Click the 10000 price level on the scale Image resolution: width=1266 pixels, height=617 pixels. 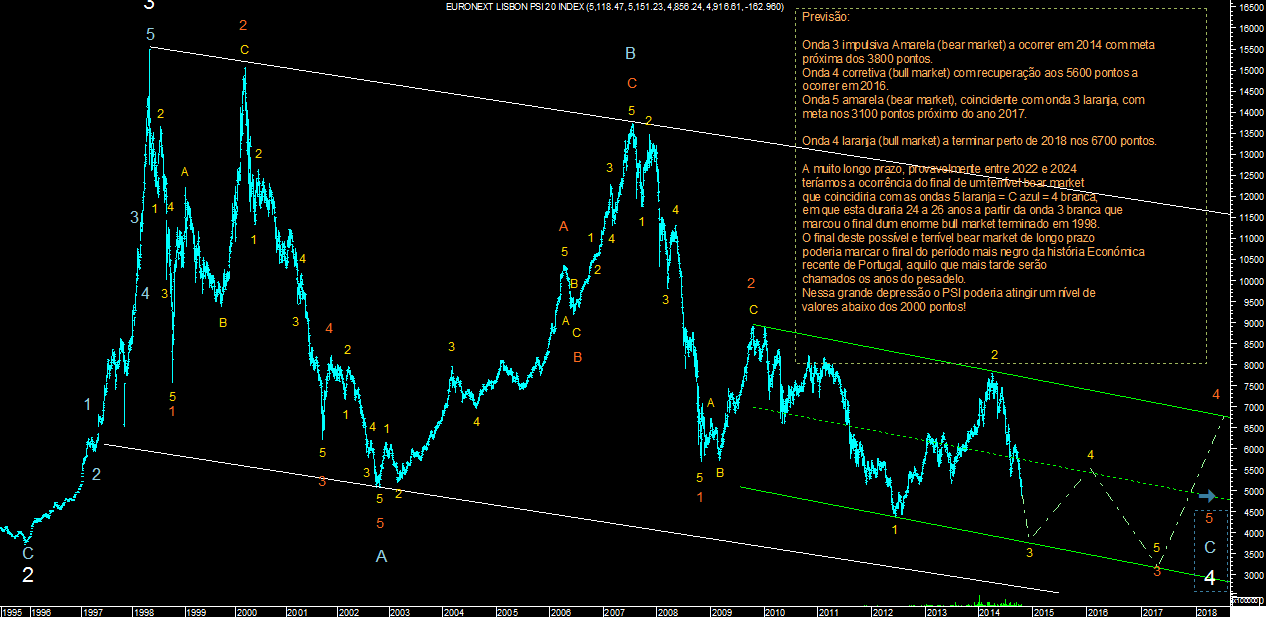tap(1250, 281)
